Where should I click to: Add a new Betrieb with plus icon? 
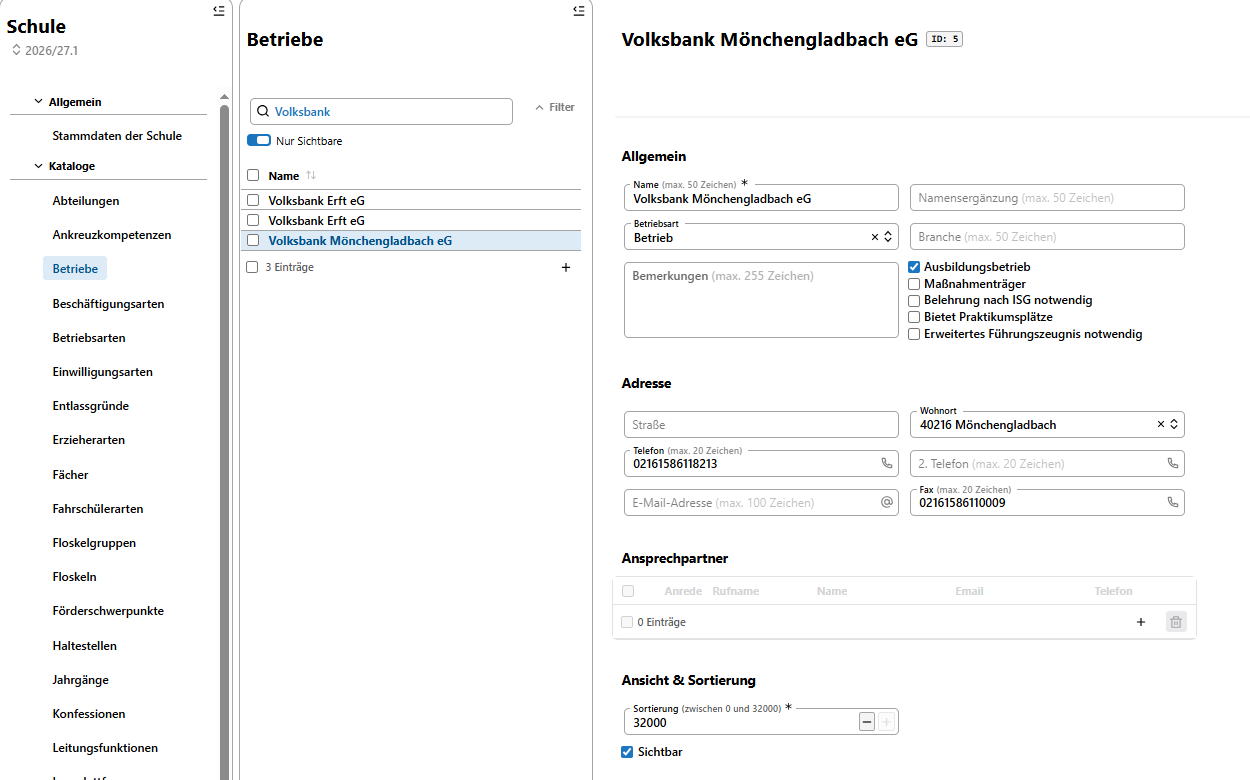click(566, 268)
